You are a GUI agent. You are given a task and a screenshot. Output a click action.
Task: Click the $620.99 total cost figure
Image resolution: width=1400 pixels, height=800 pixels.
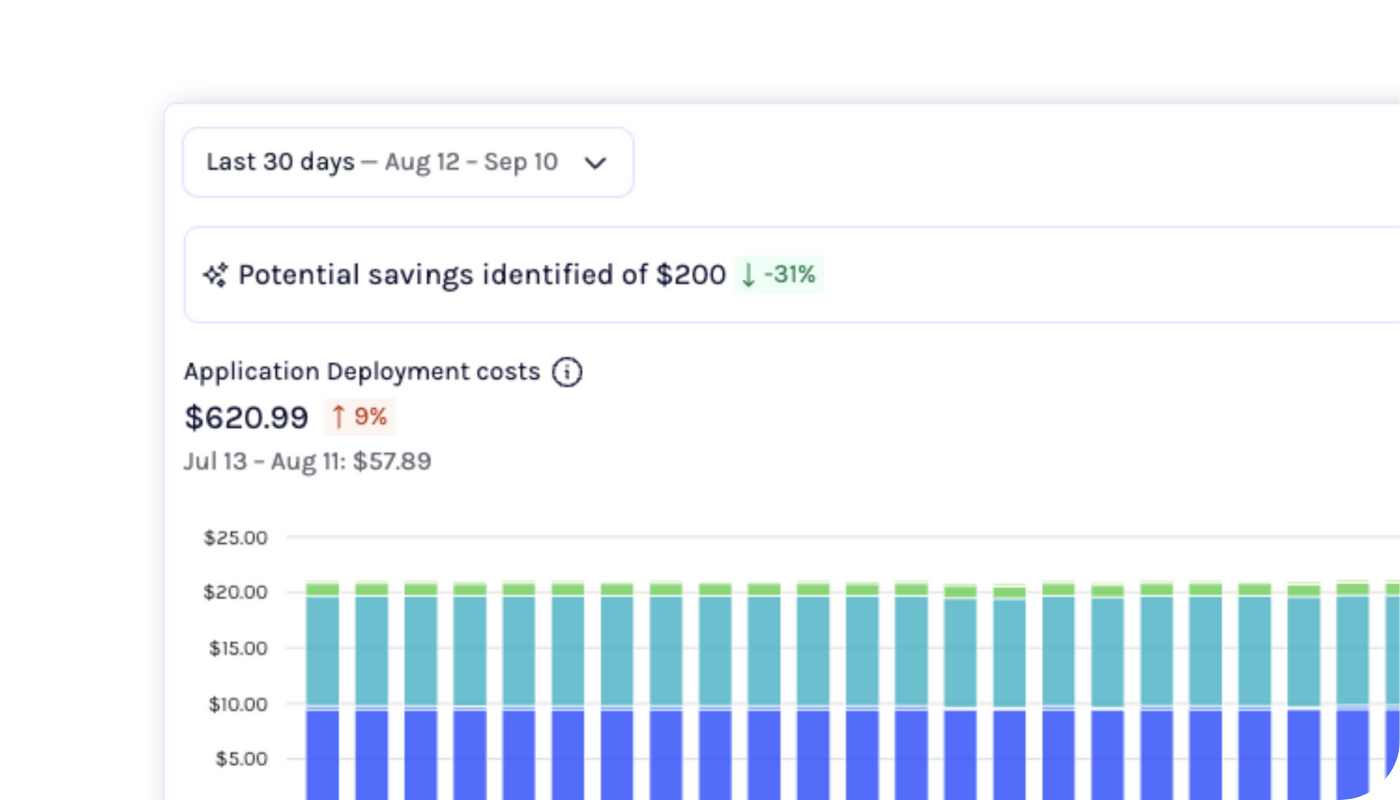pyautogui.click(x=246, y=417)
